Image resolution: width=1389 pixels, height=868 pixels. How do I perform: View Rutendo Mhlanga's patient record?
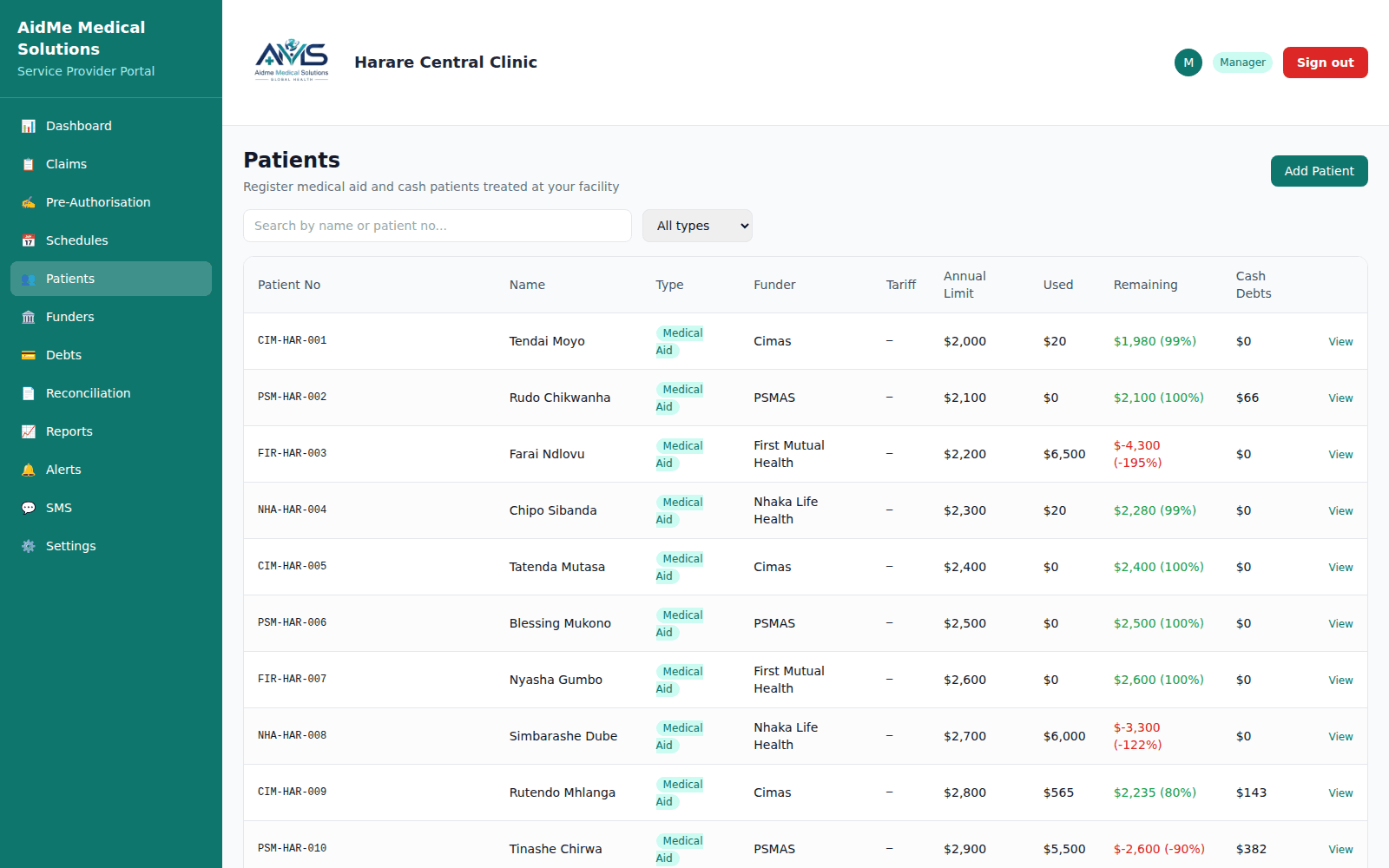click(1340, 792)
